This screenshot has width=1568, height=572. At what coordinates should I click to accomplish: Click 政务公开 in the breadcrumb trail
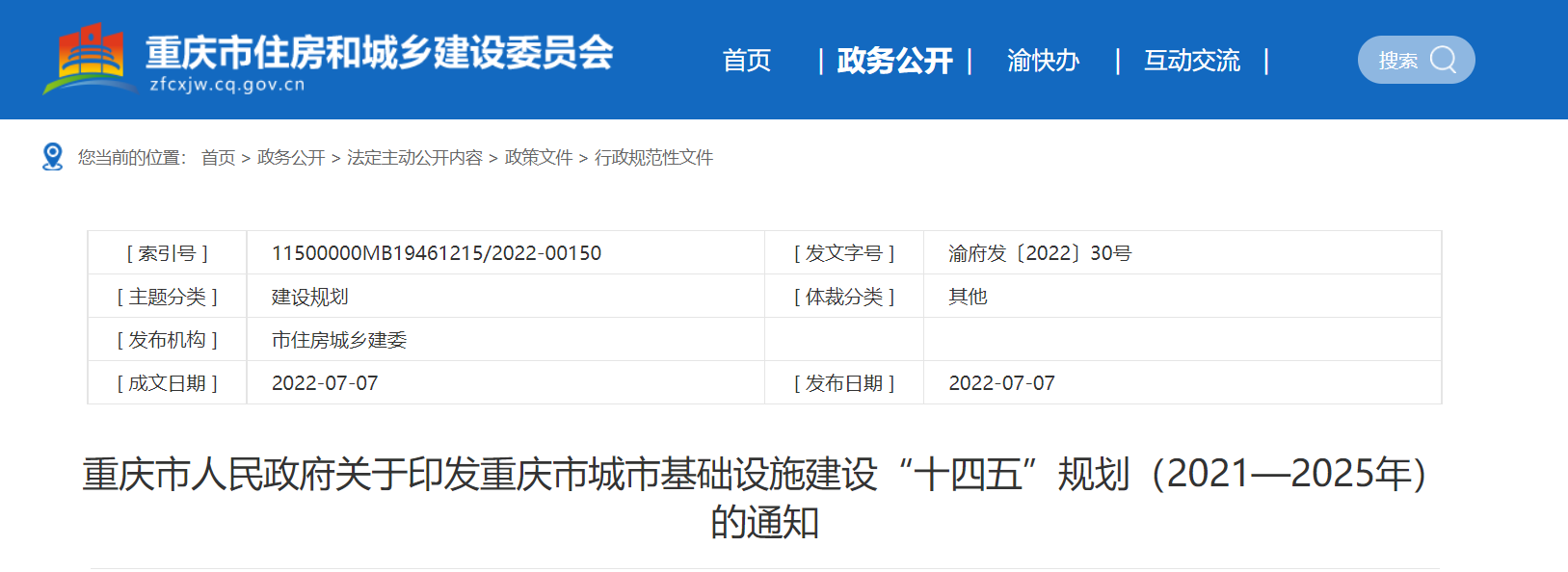tap(291, 158)
